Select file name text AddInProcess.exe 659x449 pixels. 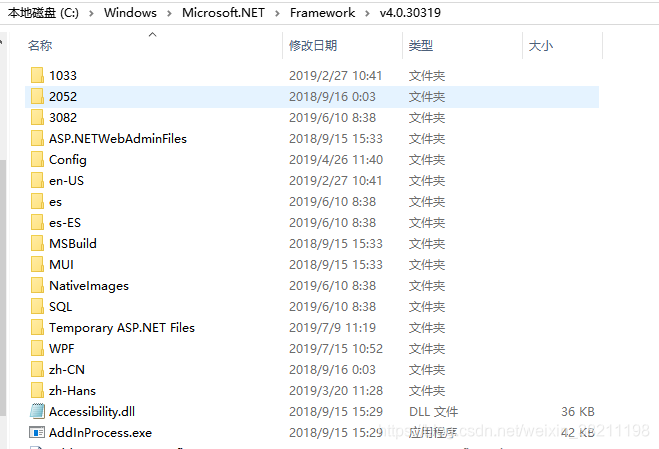[100, 433]
